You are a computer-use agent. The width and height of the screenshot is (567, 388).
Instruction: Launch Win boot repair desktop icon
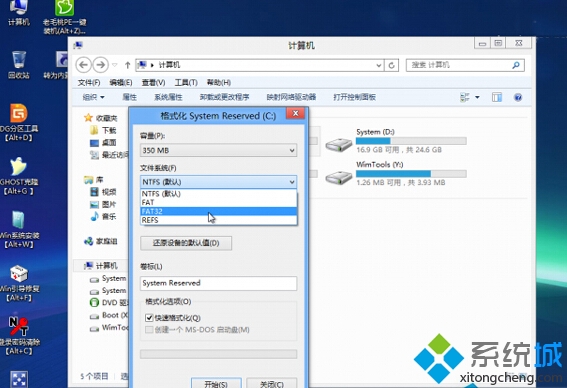18,283
